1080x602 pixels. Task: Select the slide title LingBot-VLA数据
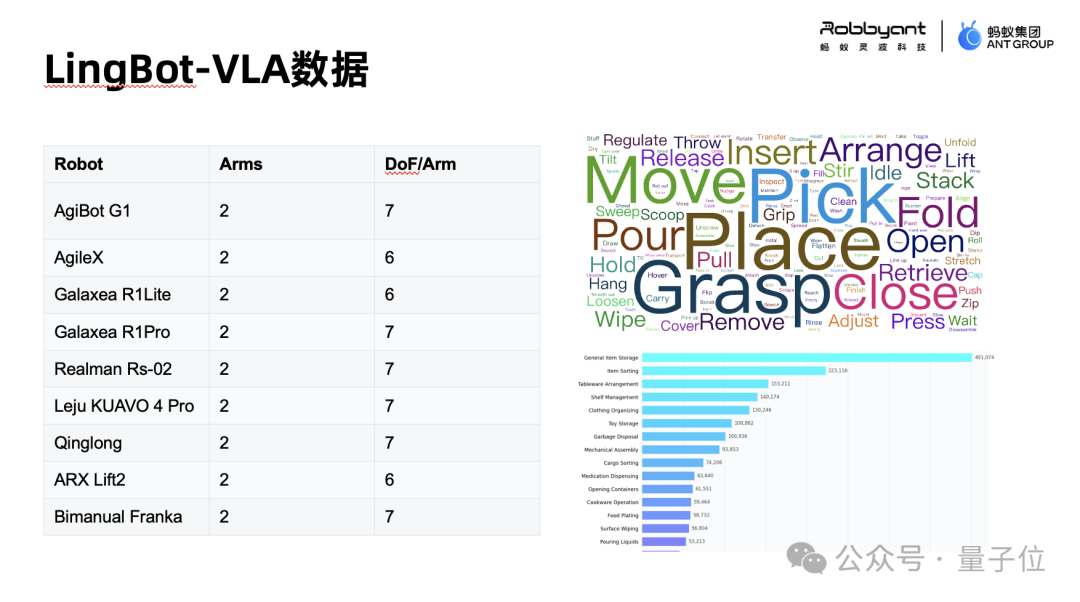pyautogui.click(x=206, y=70)
